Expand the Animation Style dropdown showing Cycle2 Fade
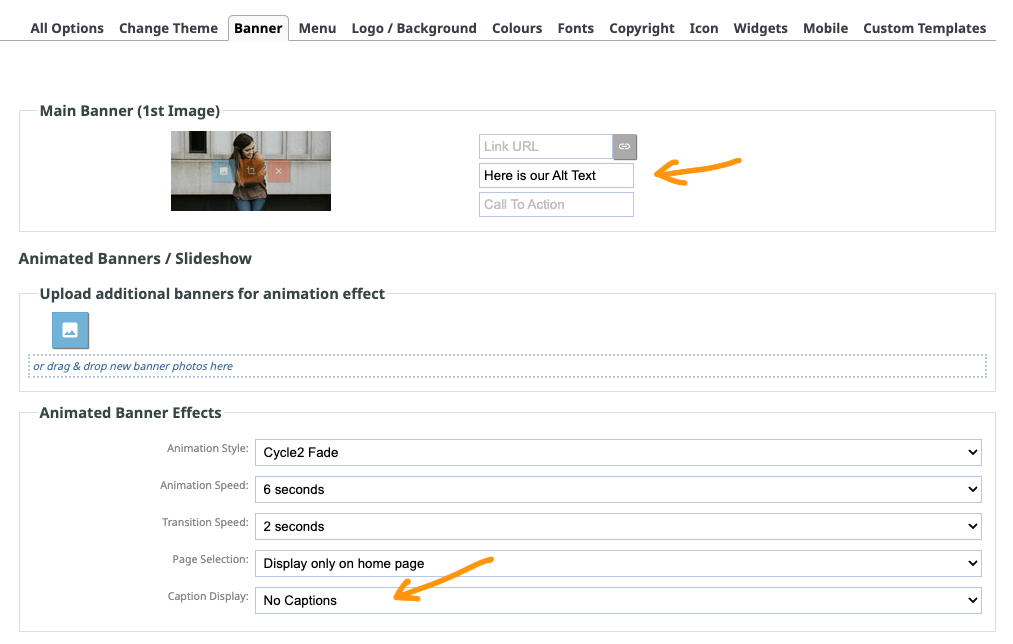Image resolution: width=1013 pixels, height=644 pixels. (618, 452)
